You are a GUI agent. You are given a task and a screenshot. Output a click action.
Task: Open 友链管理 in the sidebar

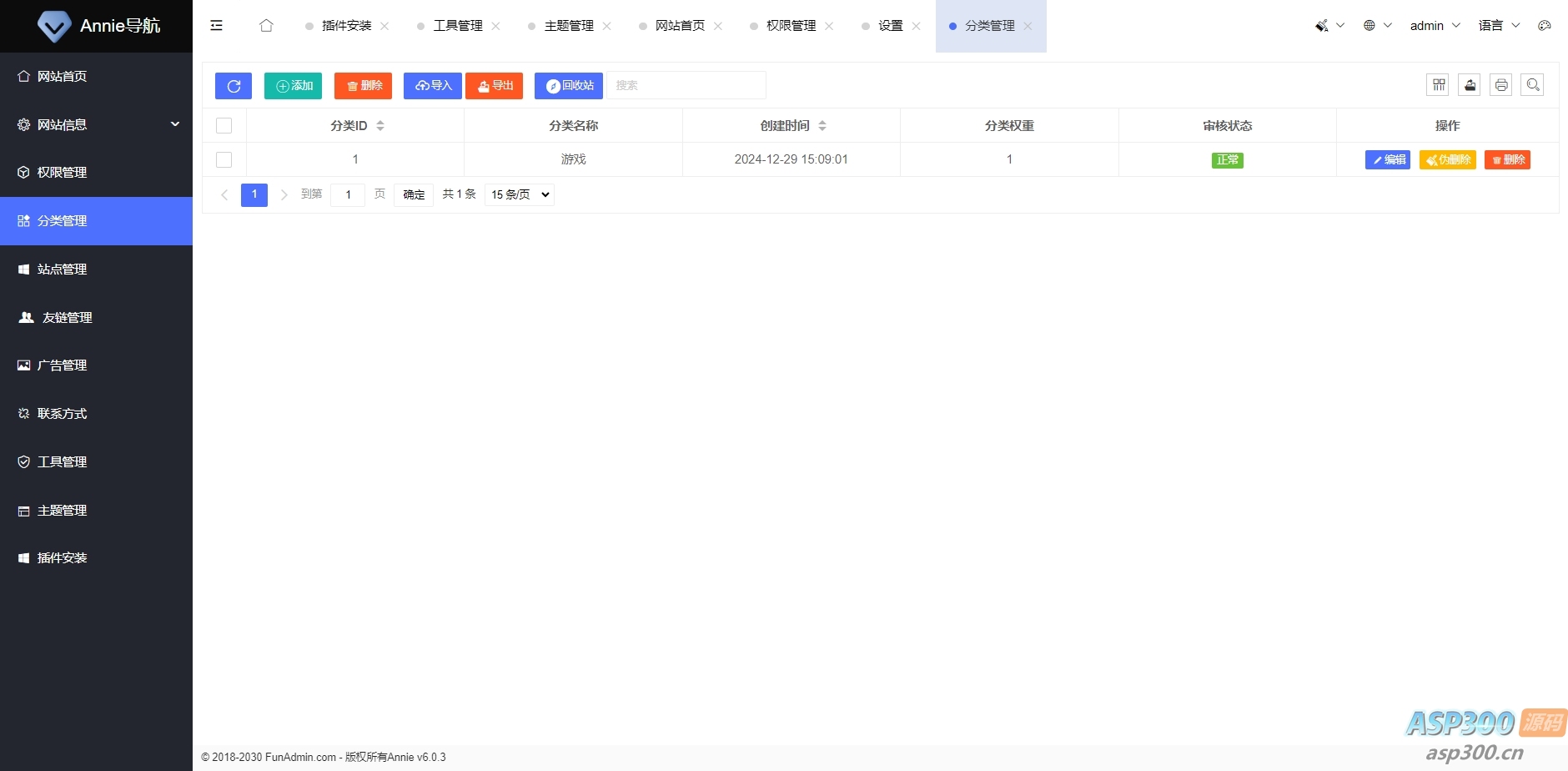click(67, 318)
